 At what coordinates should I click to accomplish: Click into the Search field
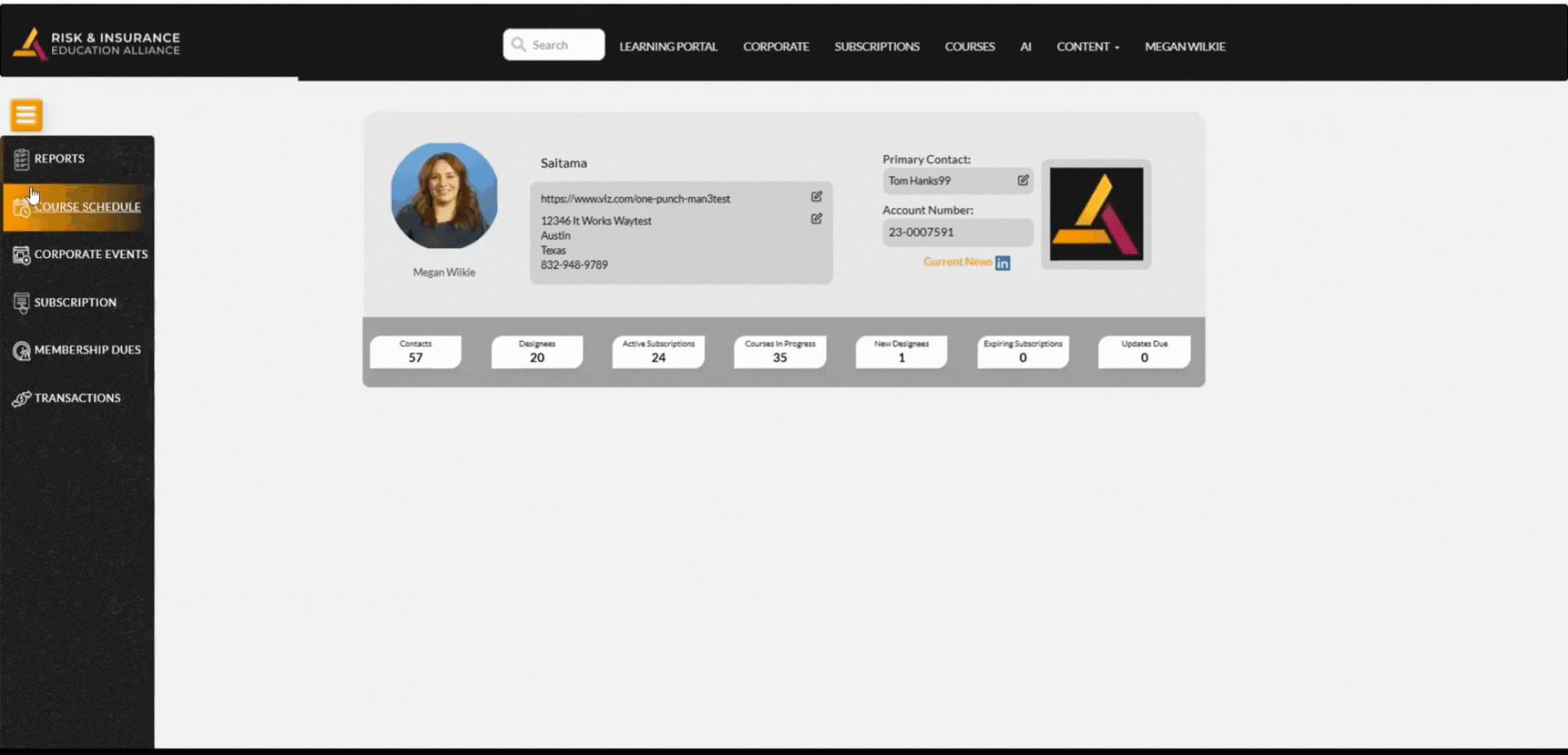coord(563,45)
